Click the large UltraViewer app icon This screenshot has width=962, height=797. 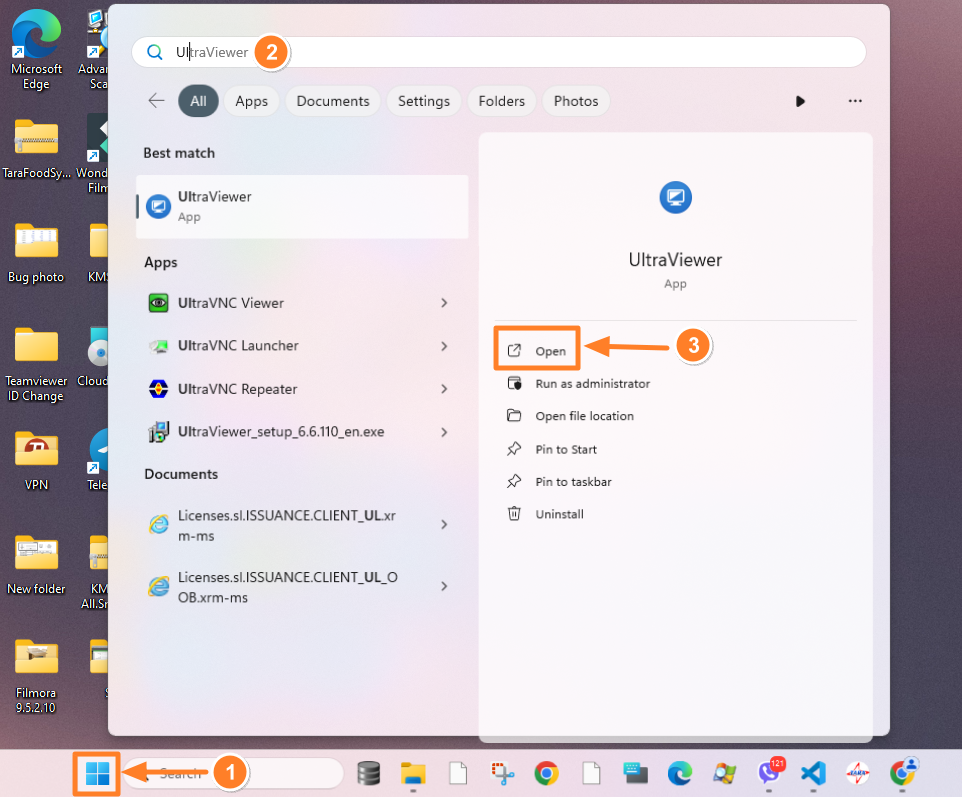(675, 198)
